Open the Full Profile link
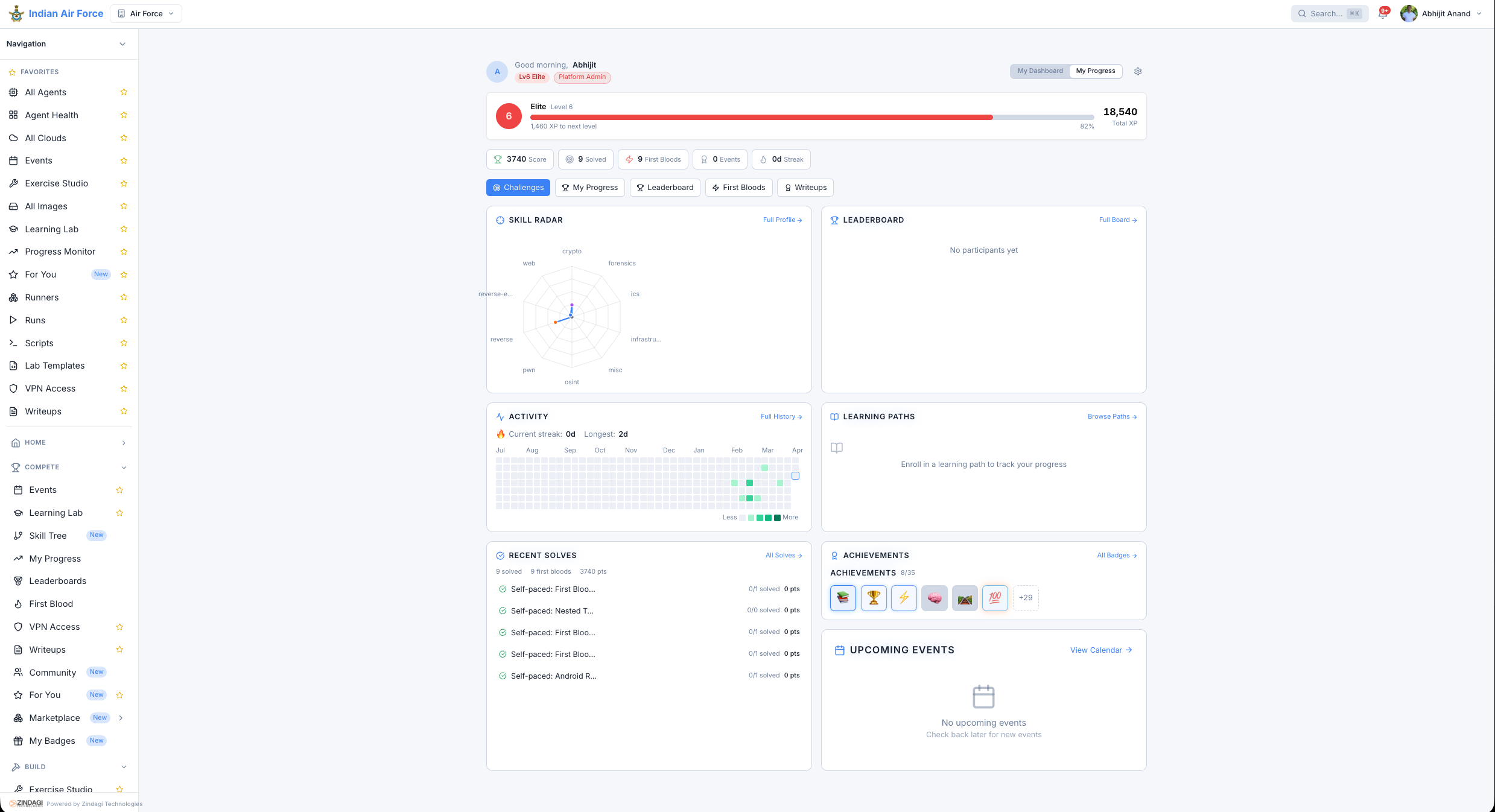Viewport: 1495px width, 812px height. coord(782,220)
